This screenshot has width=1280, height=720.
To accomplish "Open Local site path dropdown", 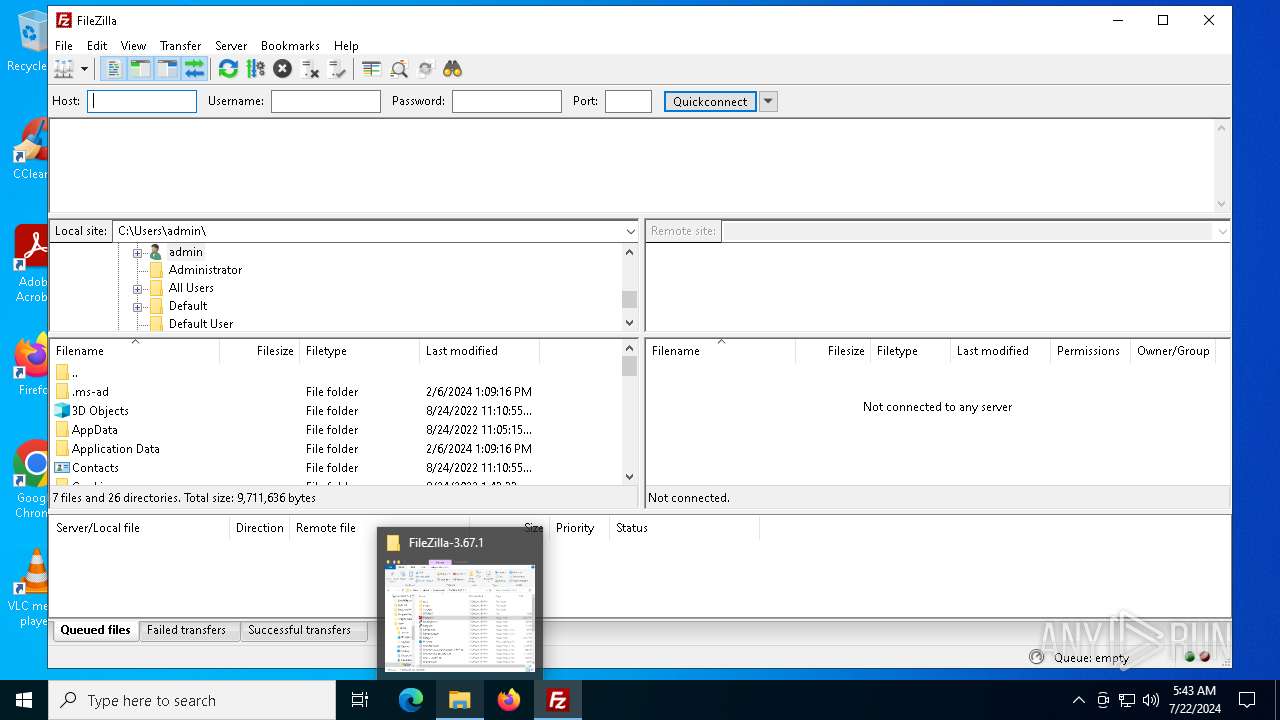I will coord(630,231).
